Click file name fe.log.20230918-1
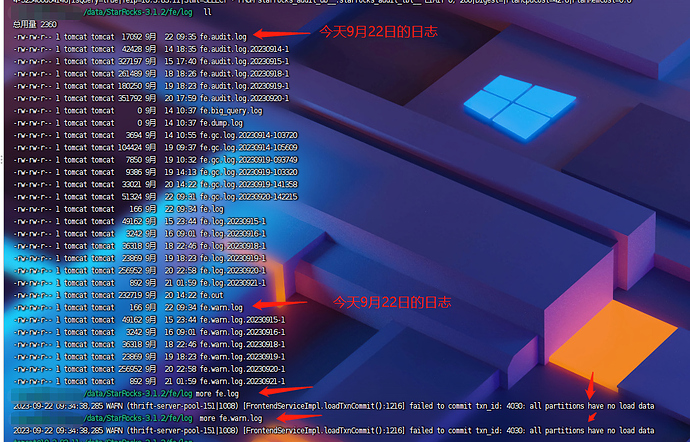The height and width of the screenshot is (442, 690). pyautogui.click(x=233, y=246)
